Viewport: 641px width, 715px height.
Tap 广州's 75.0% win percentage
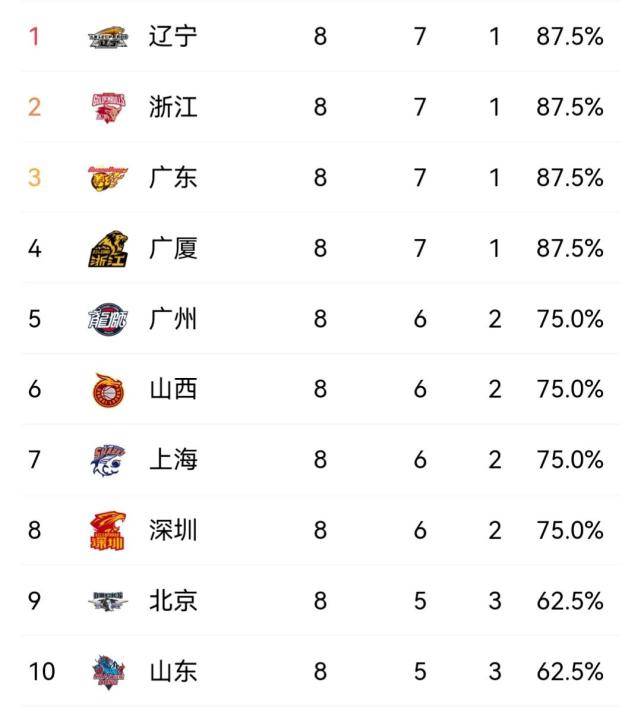tap(570, 319)
